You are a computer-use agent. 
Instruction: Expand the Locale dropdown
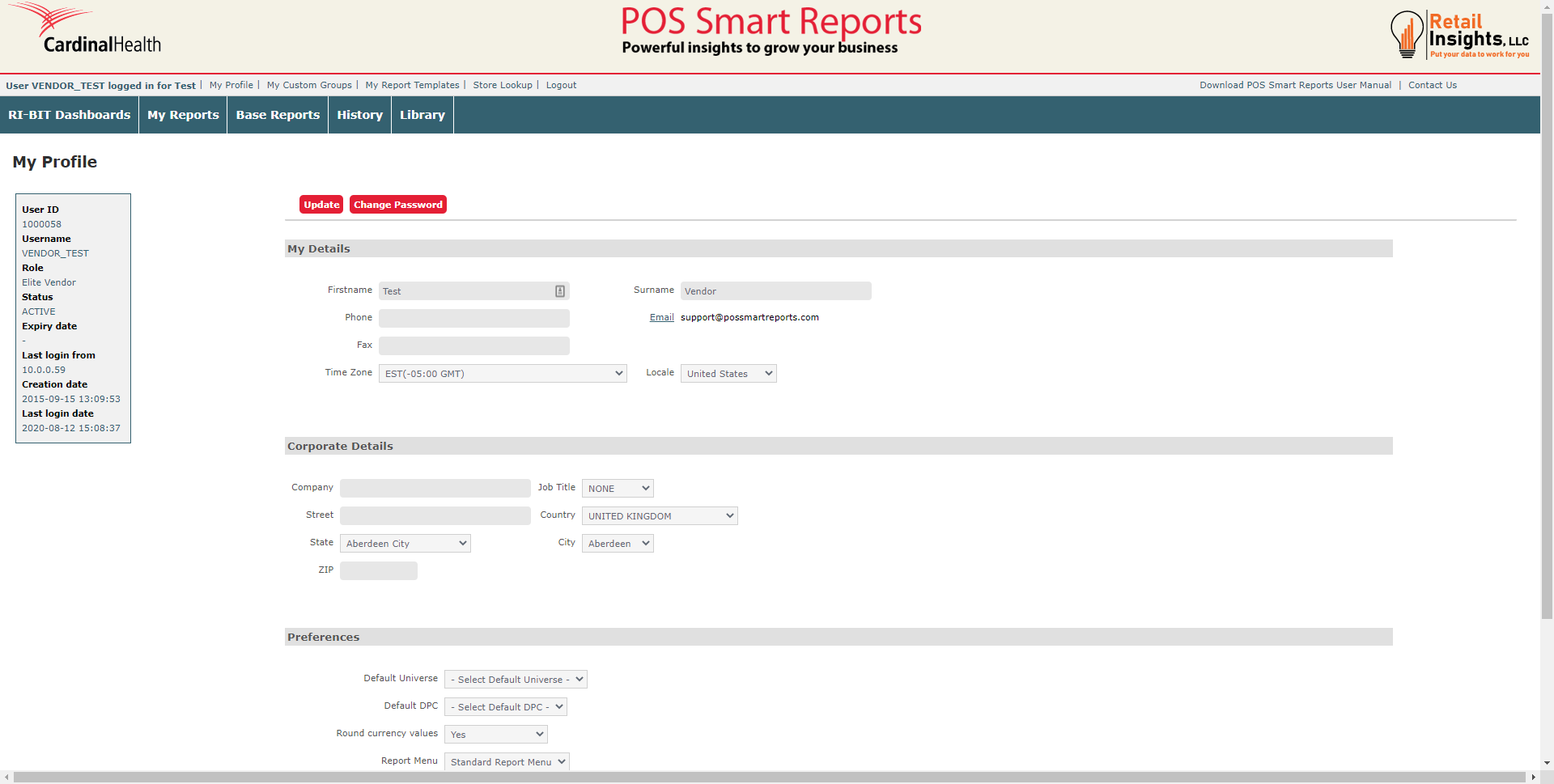[x=728, y=374]
